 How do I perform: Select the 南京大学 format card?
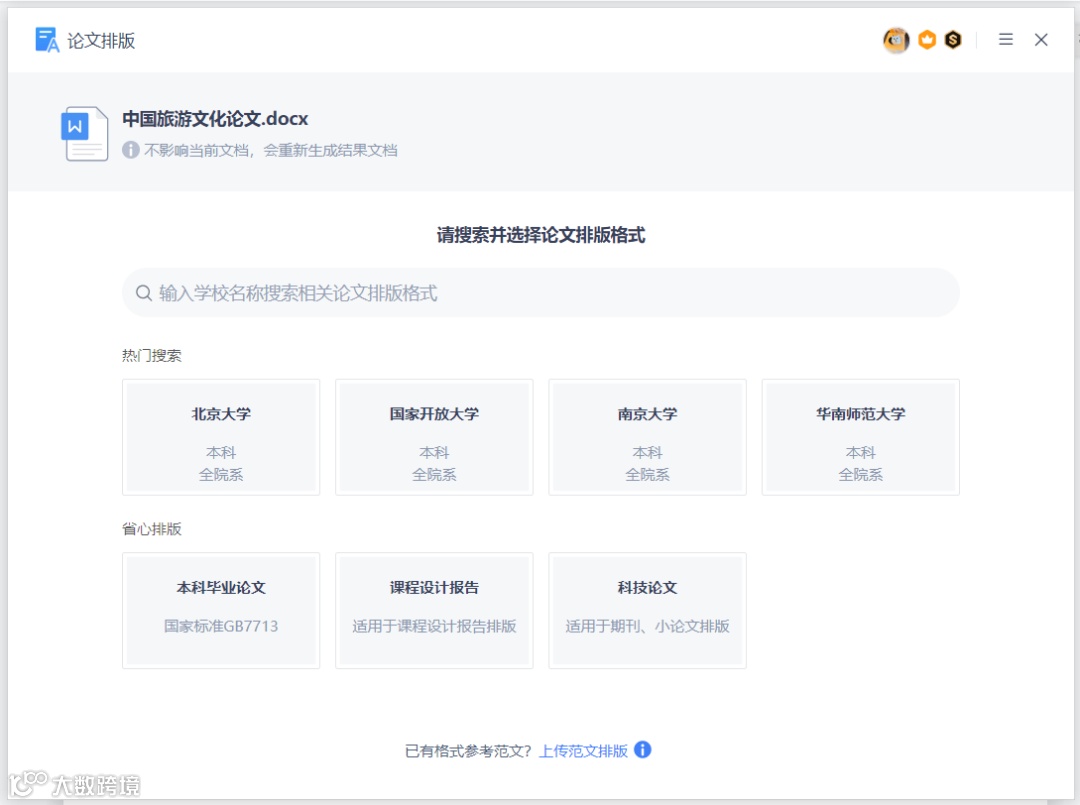[x=647, y=437]
